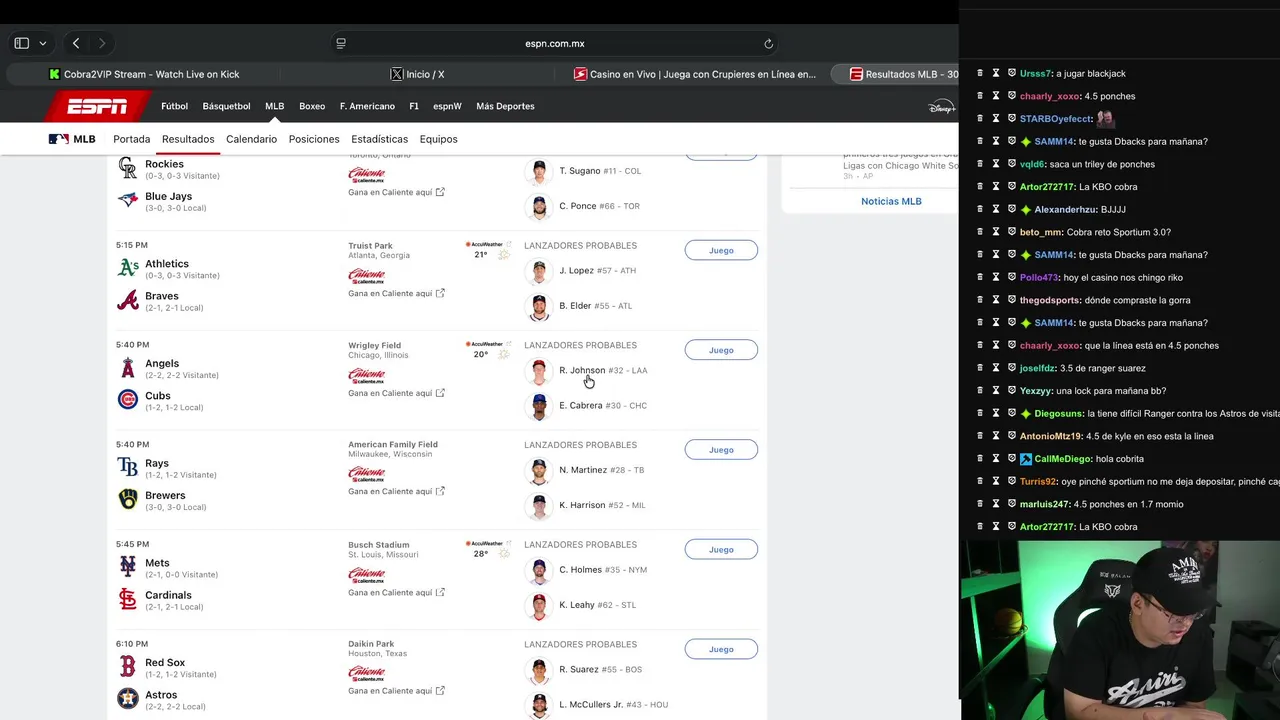Open the Fútbol menu

pyautogui.click(x=174, y=106)
